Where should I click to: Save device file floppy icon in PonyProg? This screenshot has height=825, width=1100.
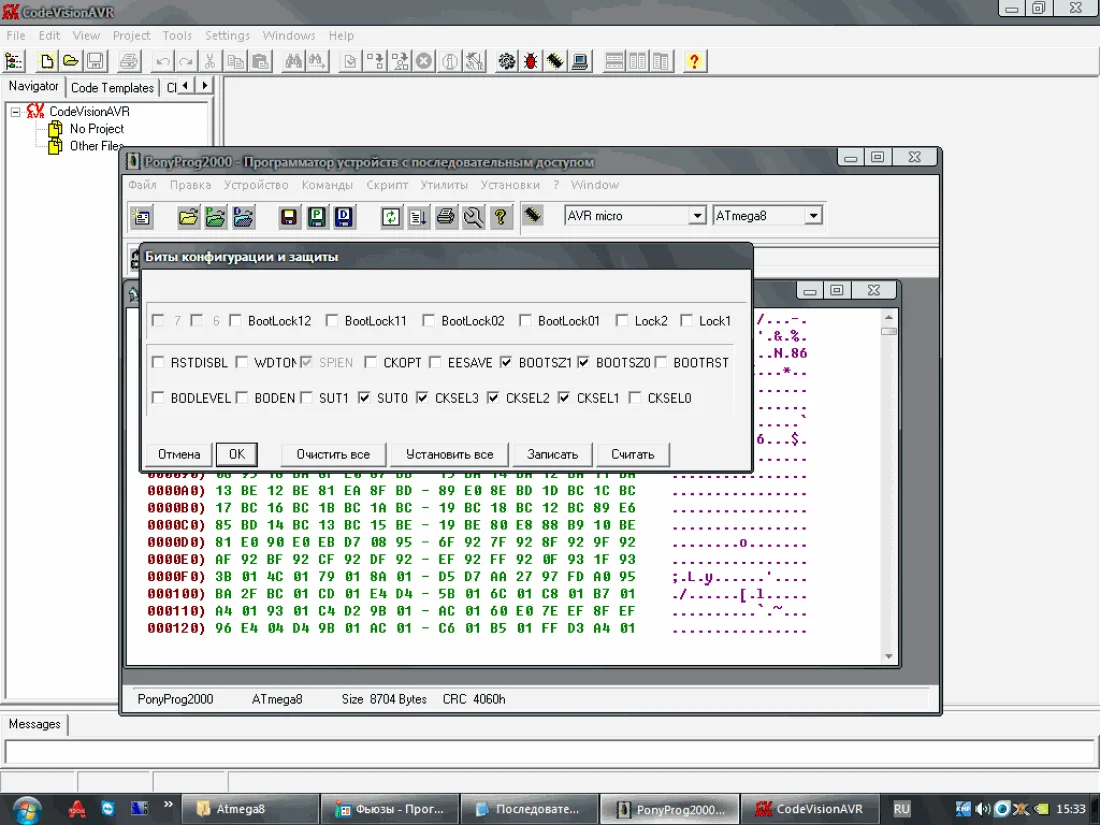(288, 217)
